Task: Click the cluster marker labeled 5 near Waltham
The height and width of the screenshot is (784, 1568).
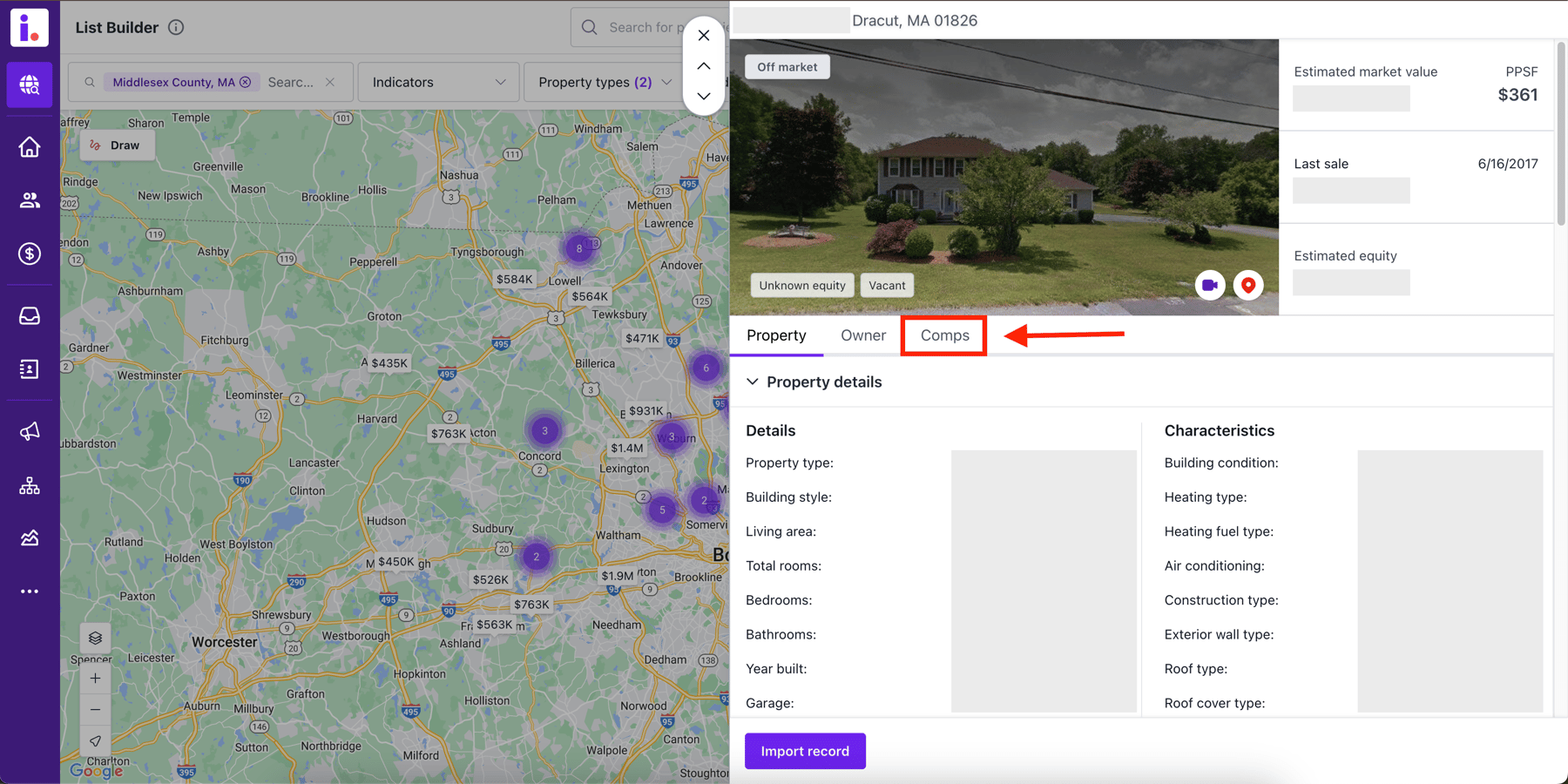Action: (662, 510)
